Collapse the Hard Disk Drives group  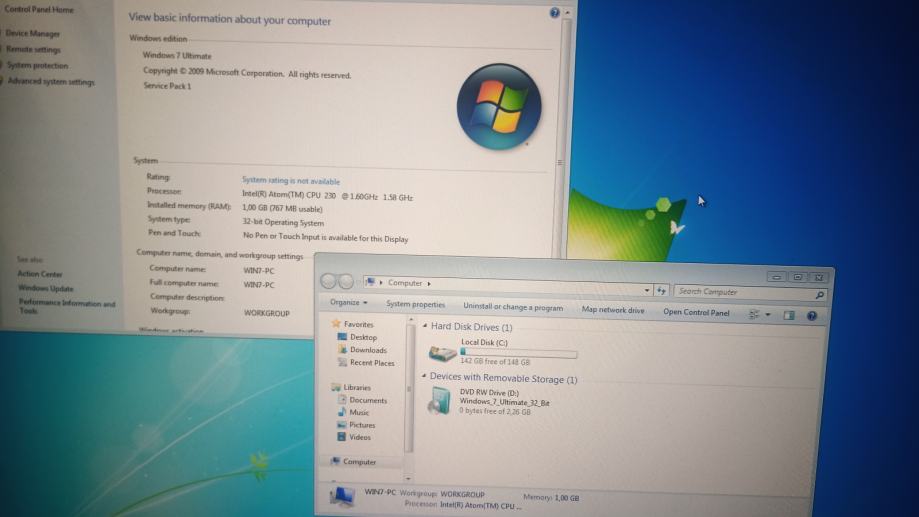(x=423, y=327)
